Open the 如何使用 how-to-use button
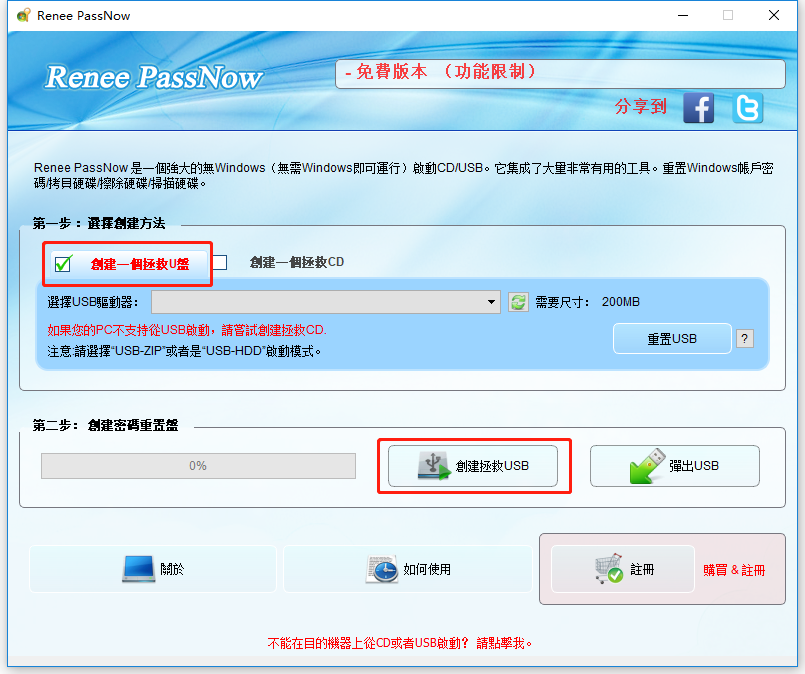Screen dimensions: 805x674 [408, 569]
